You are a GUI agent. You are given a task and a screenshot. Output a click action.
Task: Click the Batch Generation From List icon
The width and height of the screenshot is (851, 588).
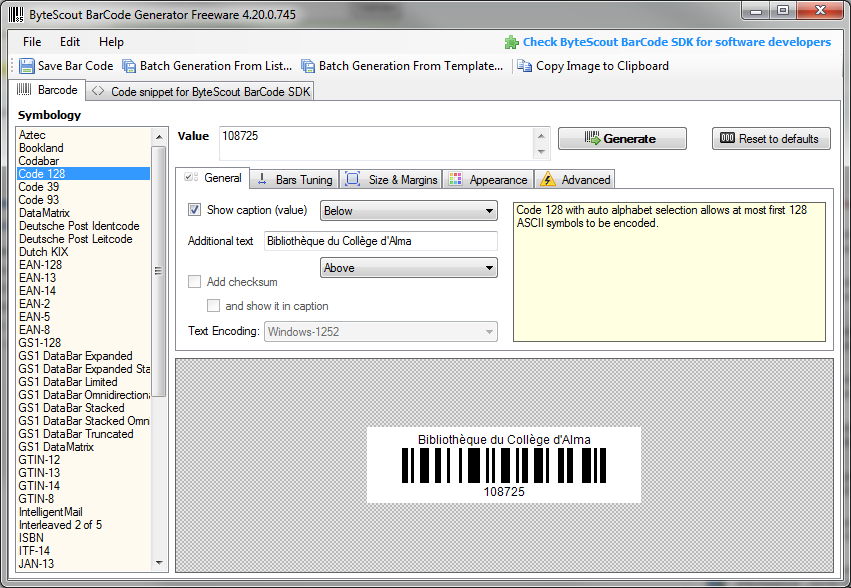(x=129, y=66)
